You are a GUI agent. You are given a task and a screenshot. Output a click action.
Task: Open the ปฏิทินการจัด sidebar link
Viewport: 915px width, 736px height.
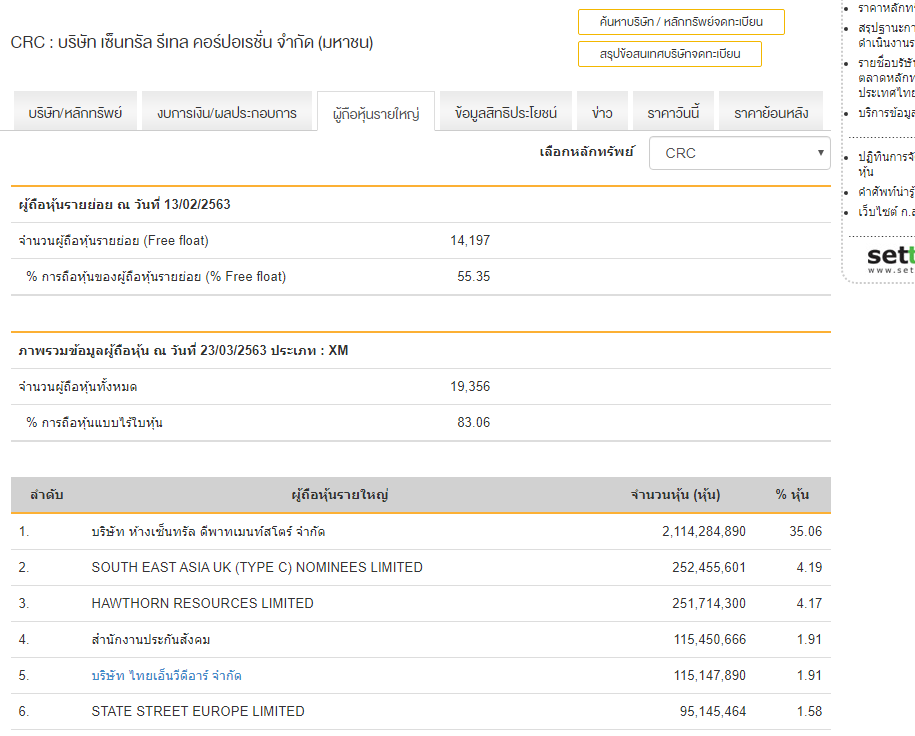pyautogui.click(x=886, y=164)
